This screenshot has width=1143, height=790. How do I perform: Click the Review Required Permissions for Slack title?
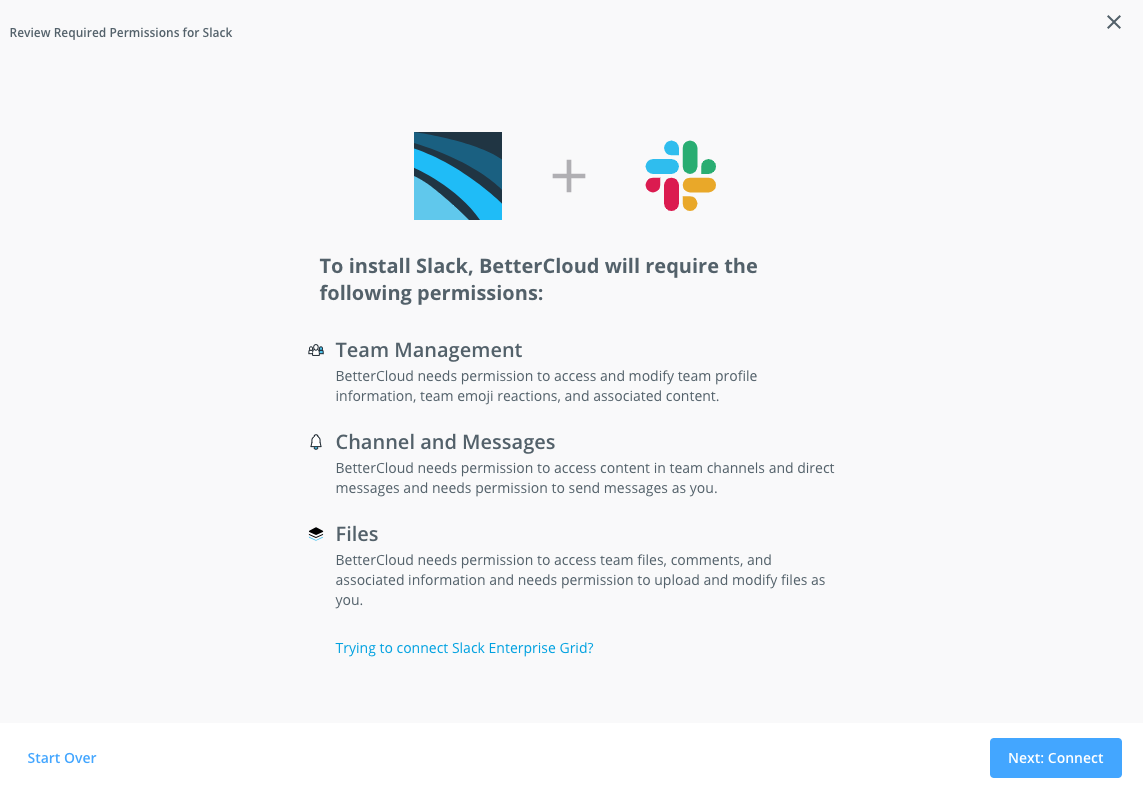point(120,32)
